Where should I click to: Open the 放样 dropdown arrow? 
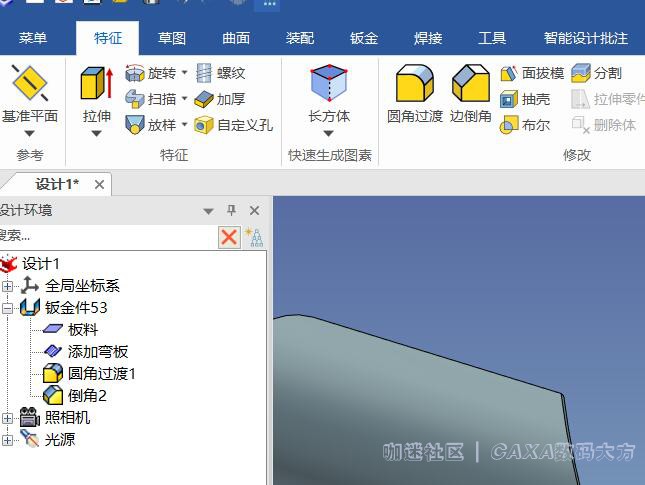coord(185,124)
